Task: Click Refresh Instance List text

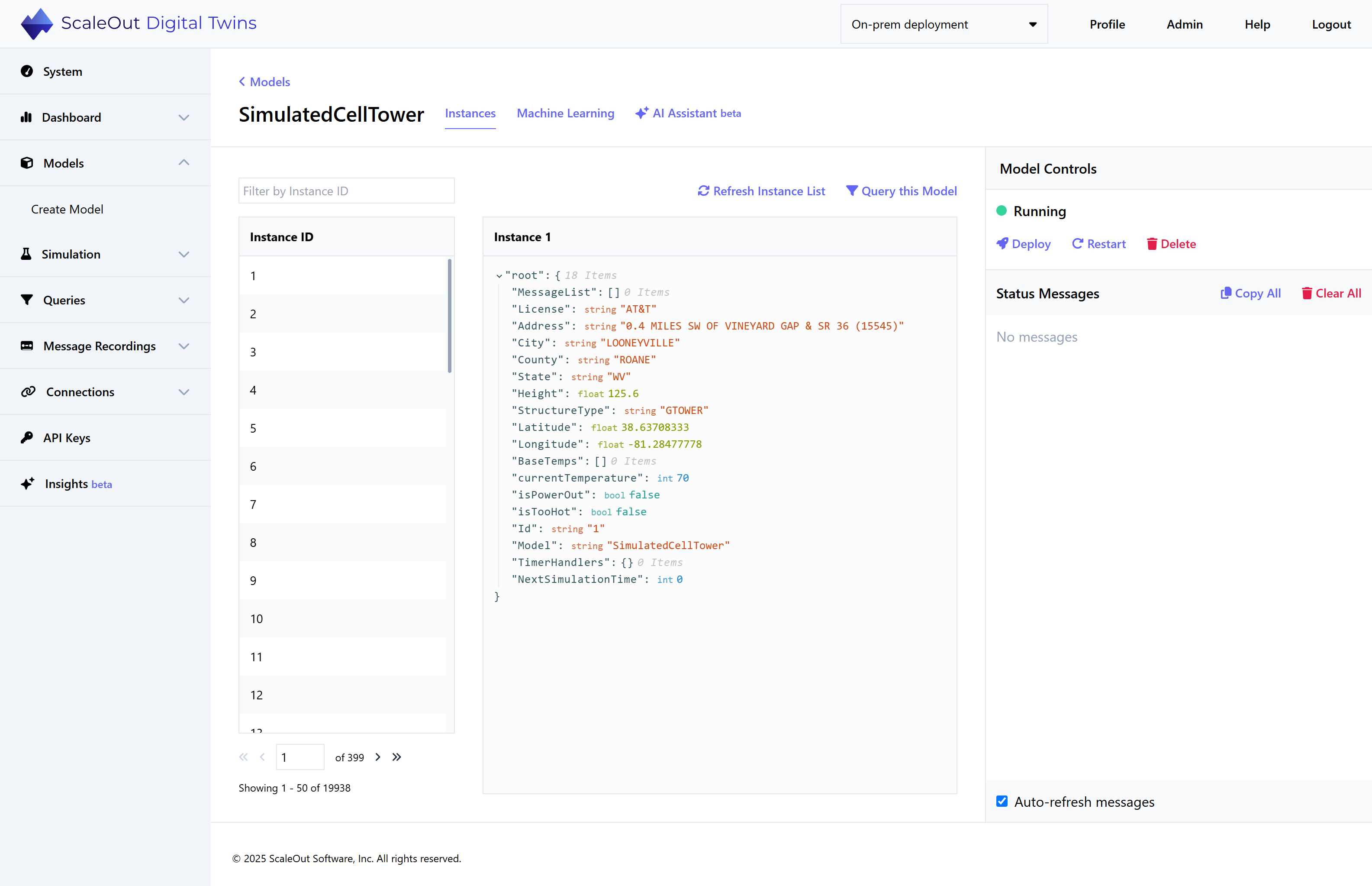Action: [769, 191]
